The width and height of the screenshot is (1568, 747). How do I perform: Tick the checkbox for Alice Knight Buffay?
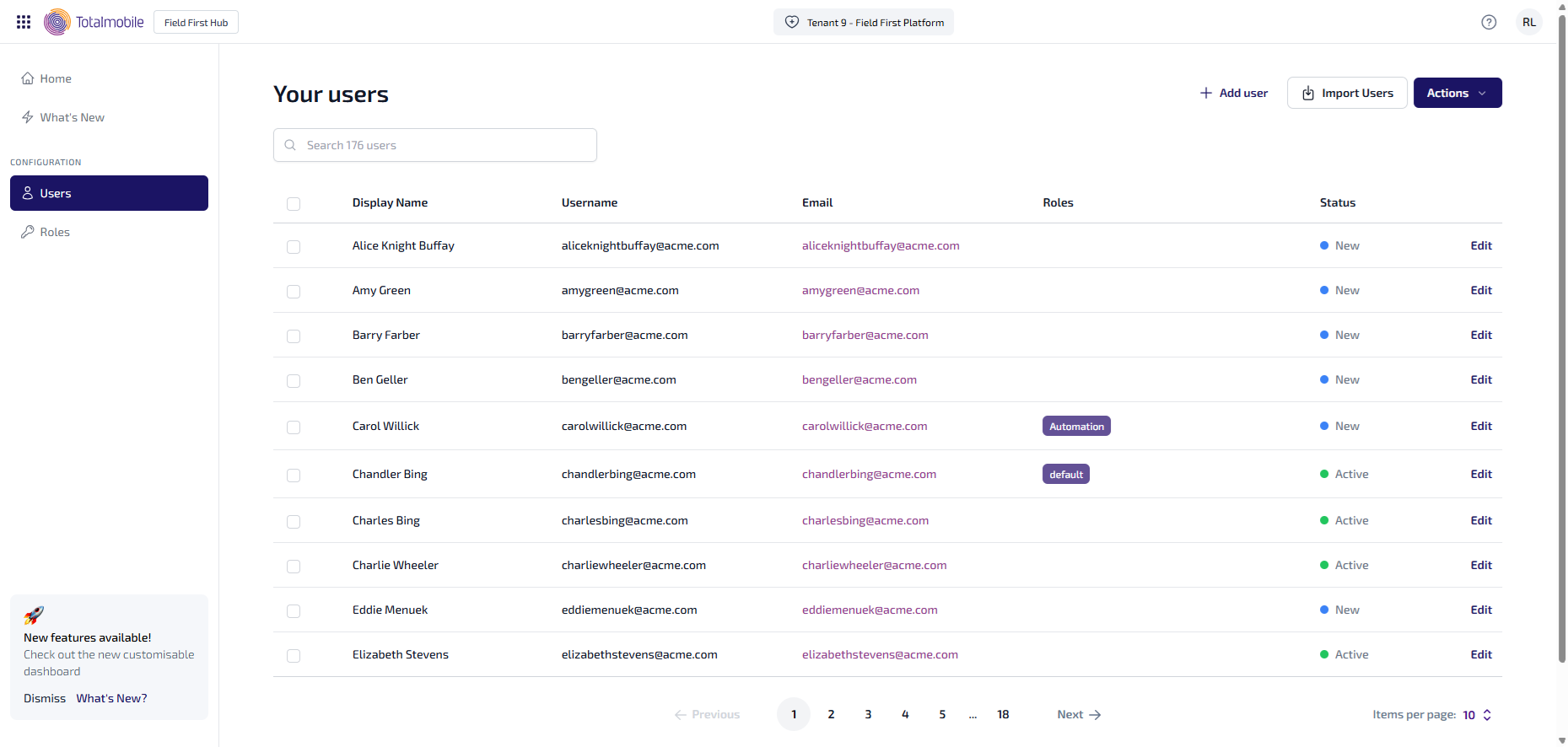point(294,247)
